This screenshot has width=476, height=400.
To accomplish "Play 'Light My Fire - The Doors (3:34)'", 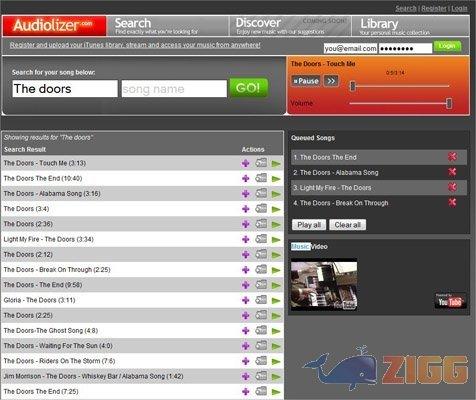I will coord(276,240).
